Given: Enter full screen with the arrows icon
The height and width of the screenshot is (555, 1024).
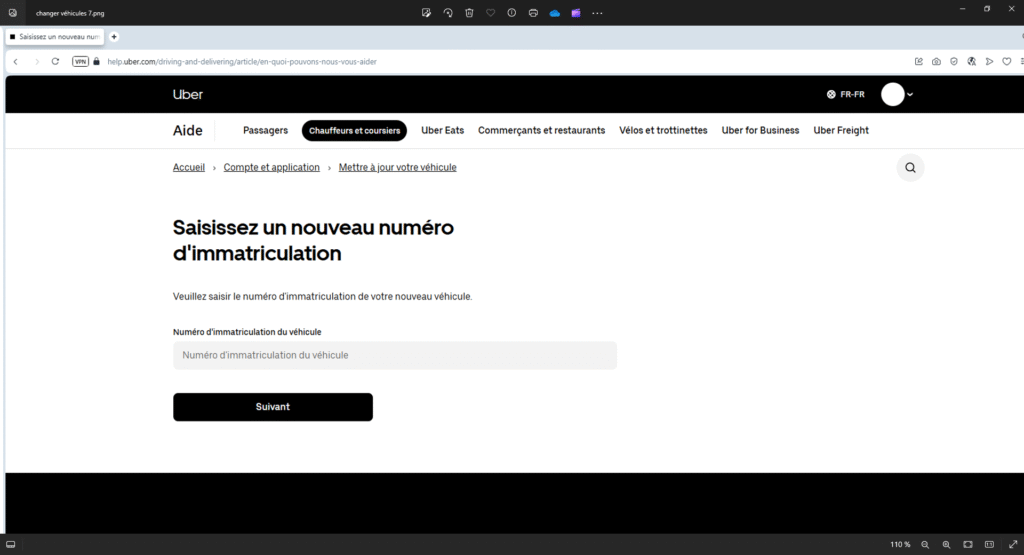Looking at the screenshot, I should click(1013, 545).
